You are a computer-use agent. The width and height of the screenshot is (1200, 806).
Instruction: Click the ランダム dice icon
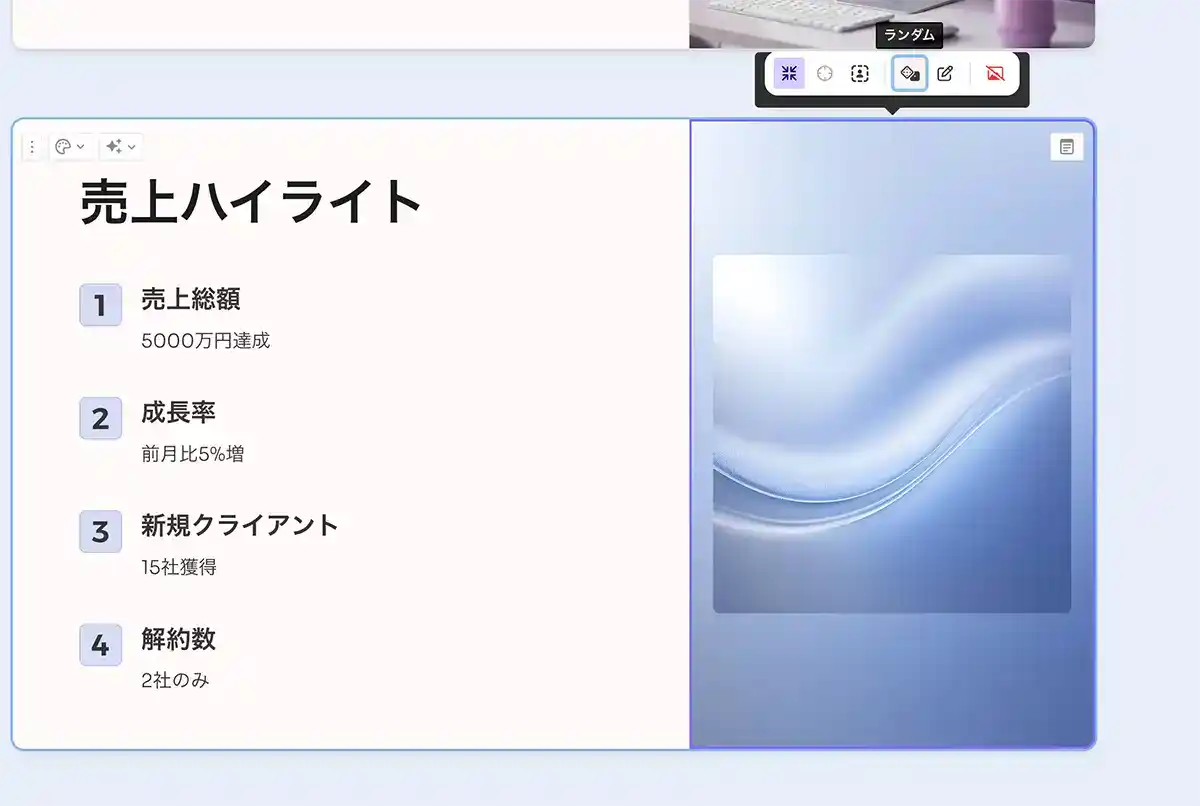910,73
